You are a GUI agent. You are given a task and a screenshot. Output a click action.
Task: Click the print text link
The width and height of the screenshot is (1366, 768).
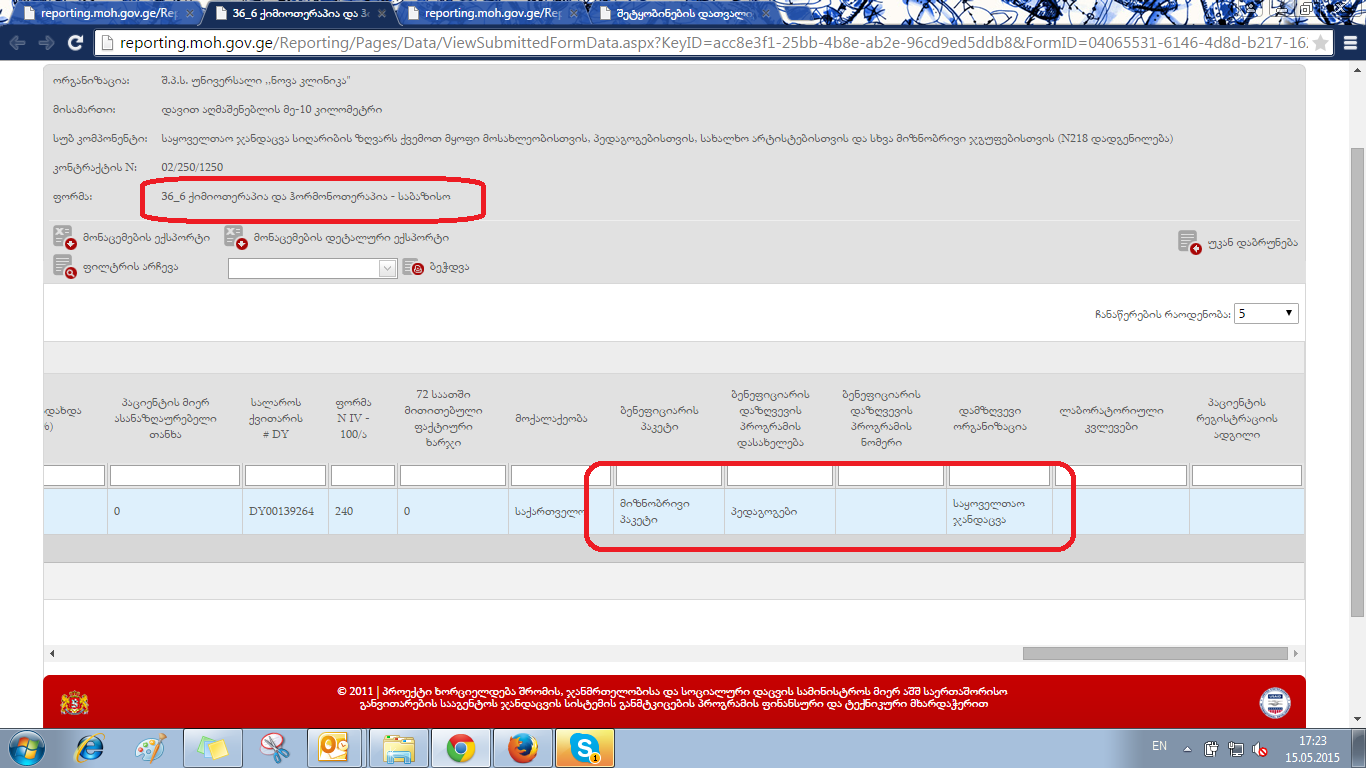point(449,268)
